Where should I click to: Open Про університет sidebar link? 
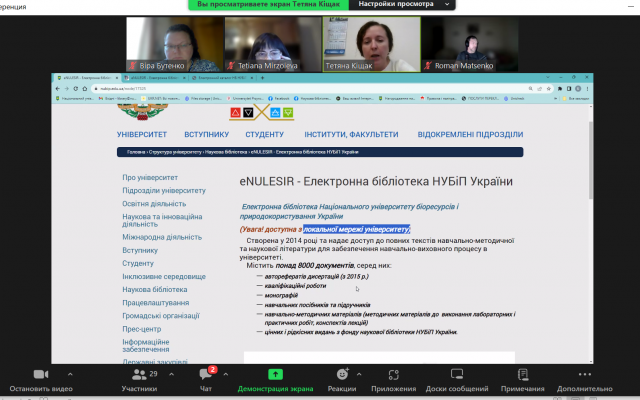point(150,178)
